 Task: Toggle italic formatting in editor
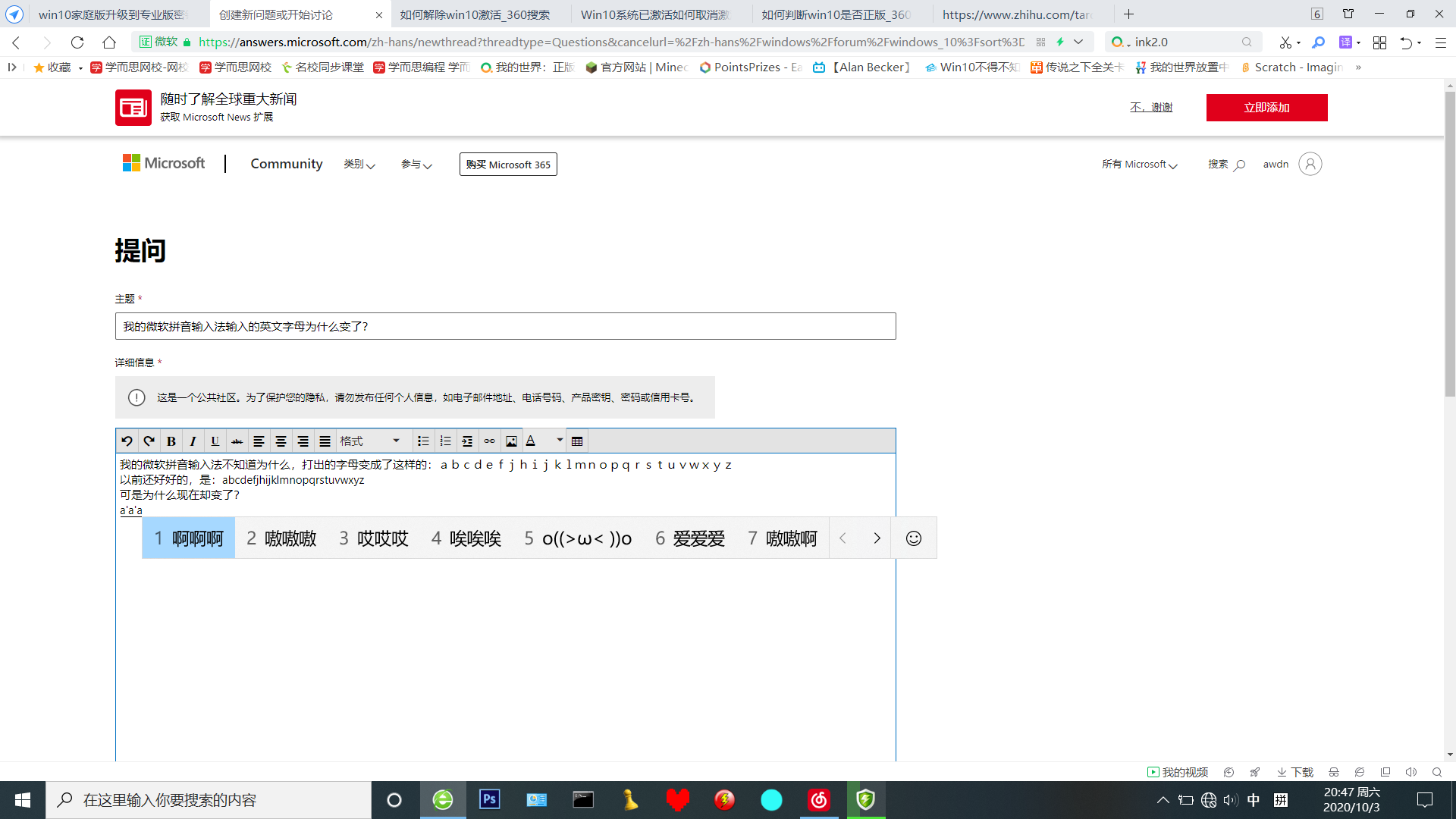pyautogui.click(x=193, y=441)
